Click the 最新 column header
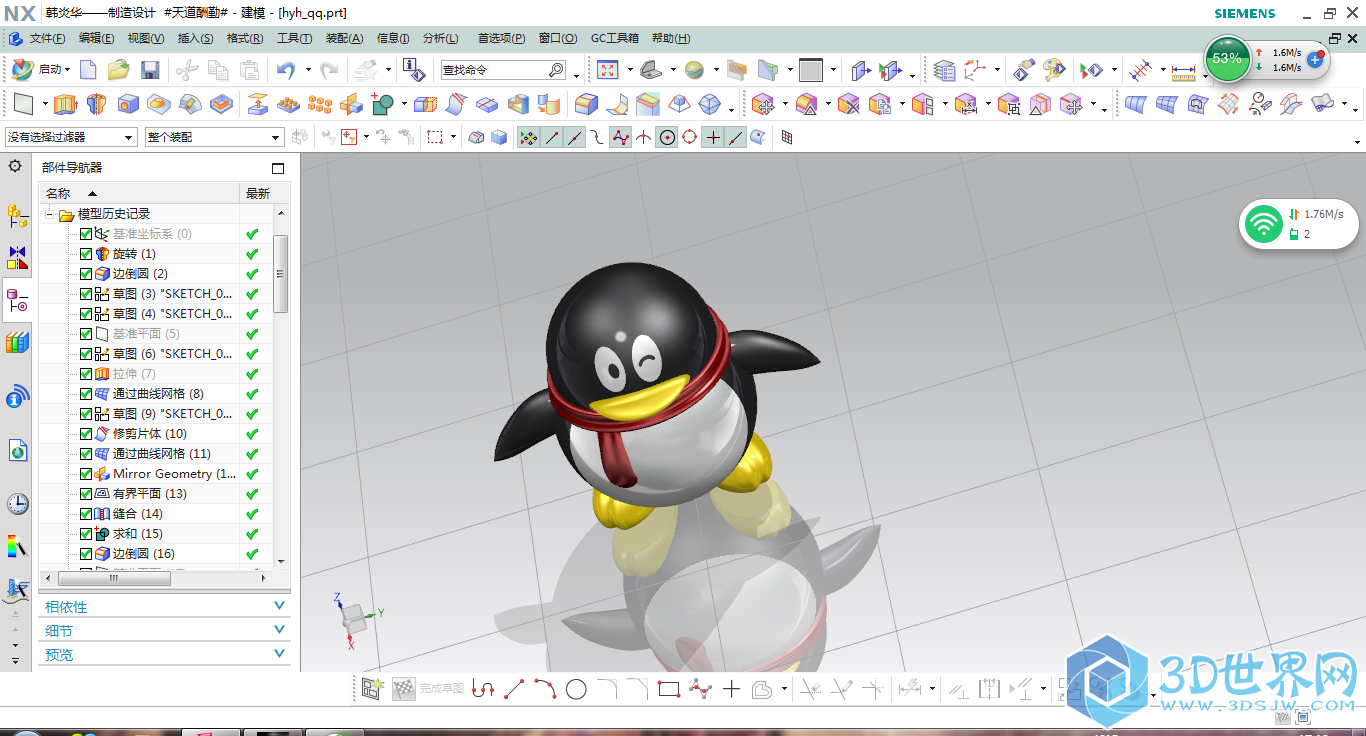 pos(257,193)
